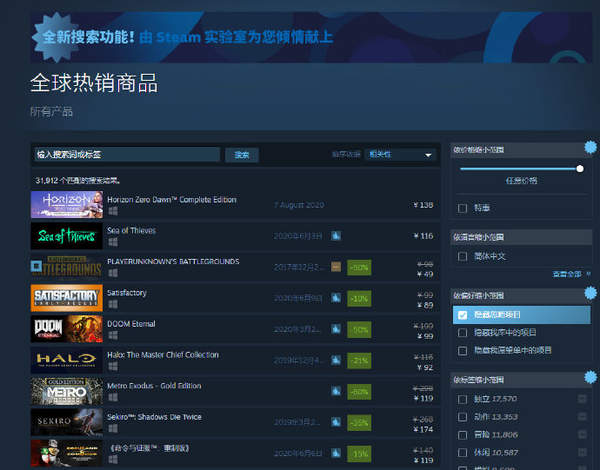Click the Windows platform icon under DOOM Eternal
Viewport: 600px width, 470px height.
[x=113, y=334]
